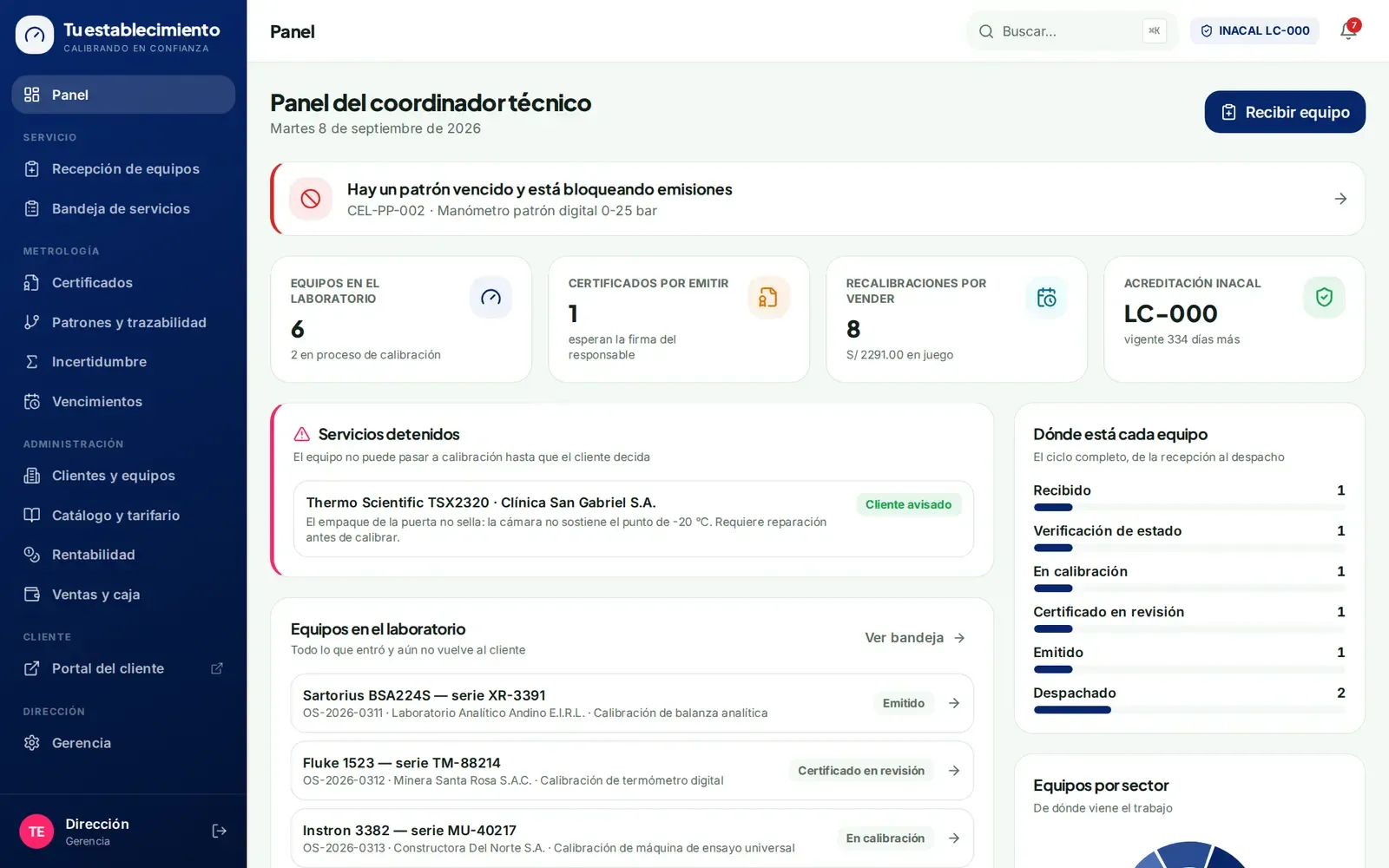This screenshot has height=868, width=1389.
Task: Click the TE user avatar
Action: click(36, 832)
